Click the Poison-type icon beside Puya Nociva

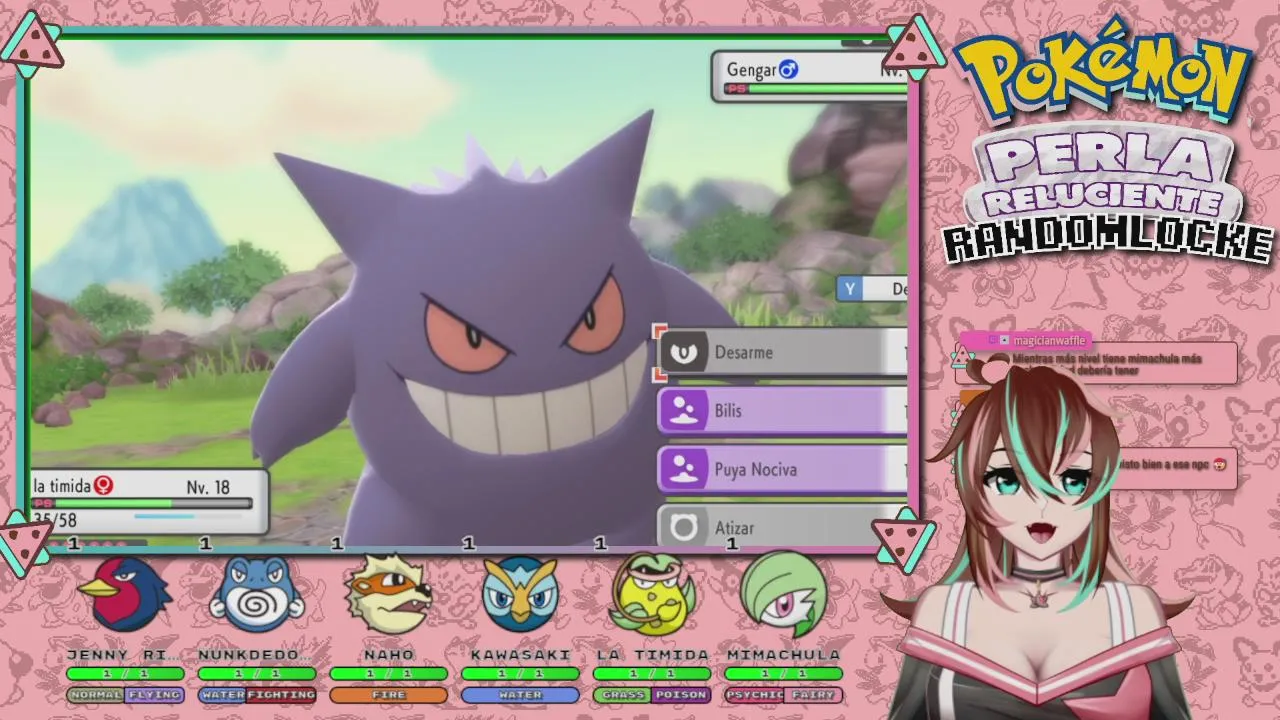(684, 469)
